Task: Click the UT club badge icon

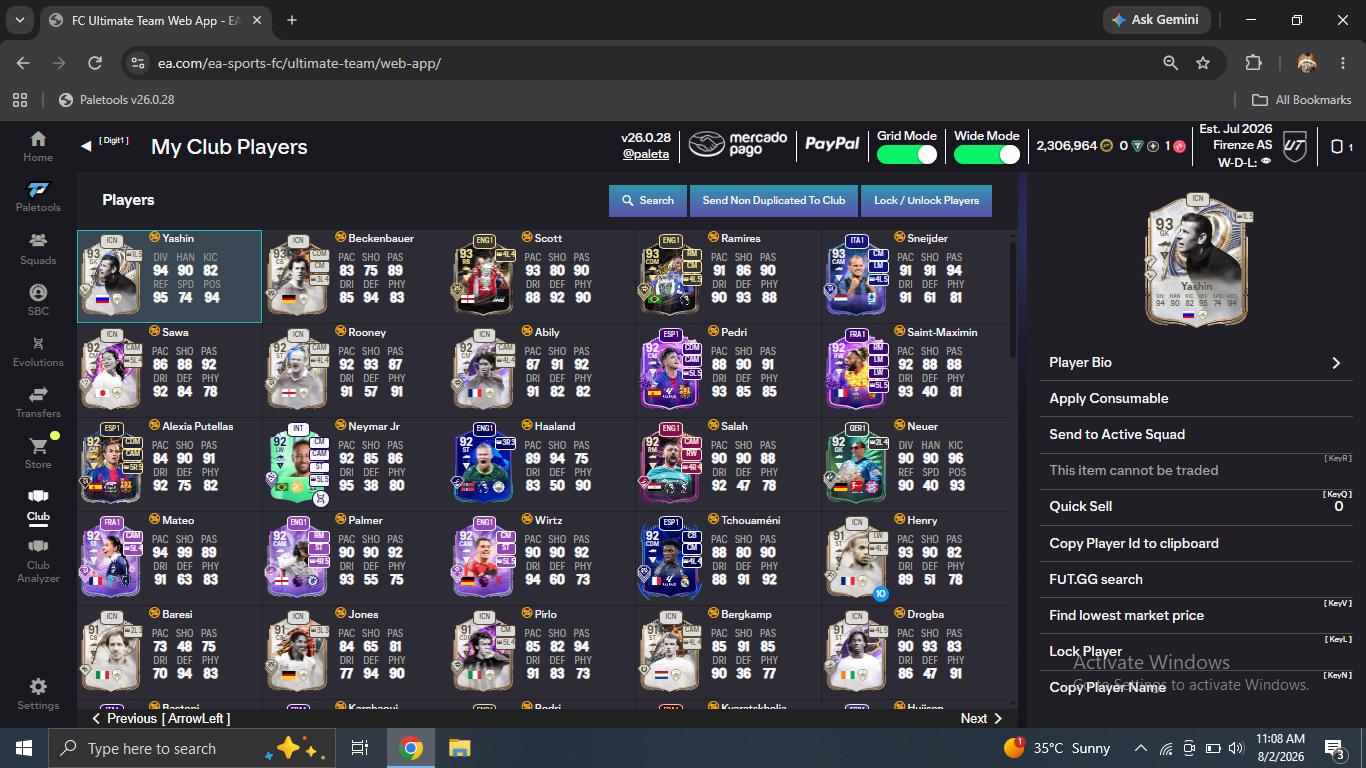Action: 1295,146
